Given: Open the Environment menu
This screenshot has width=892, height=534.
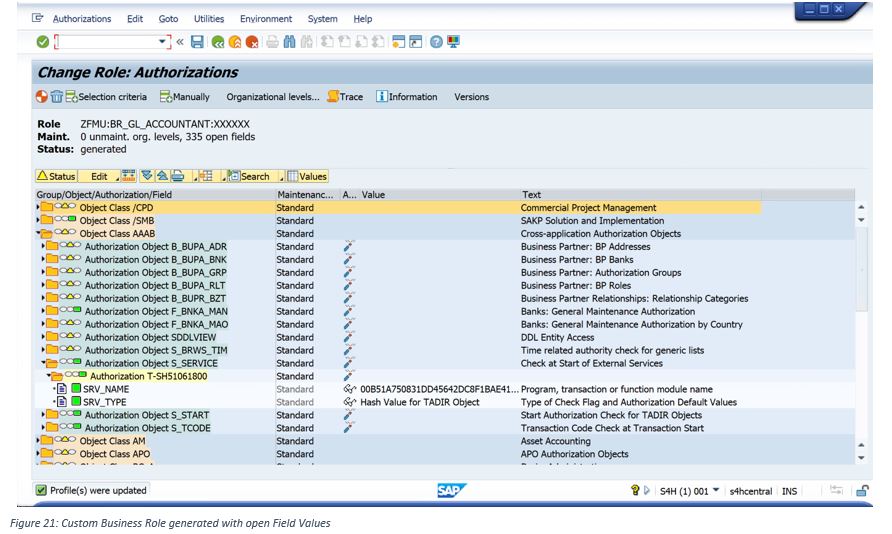Looking at the screenshot, I should [x=266, y=19].
